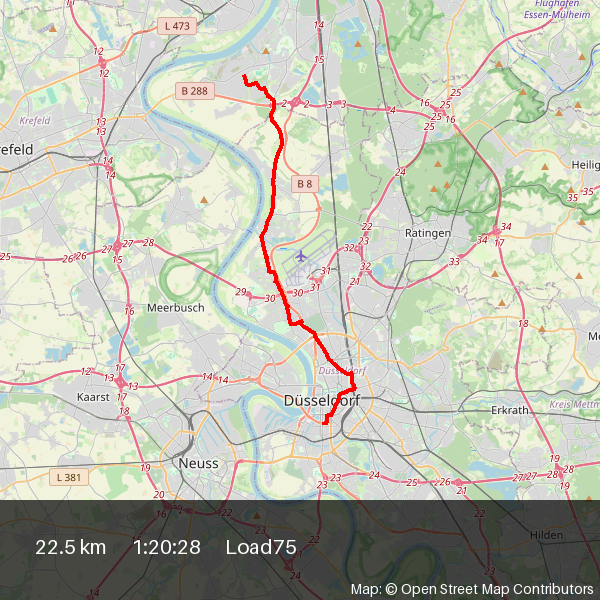Click the junction 34 interchange marker

pos(497,231)
